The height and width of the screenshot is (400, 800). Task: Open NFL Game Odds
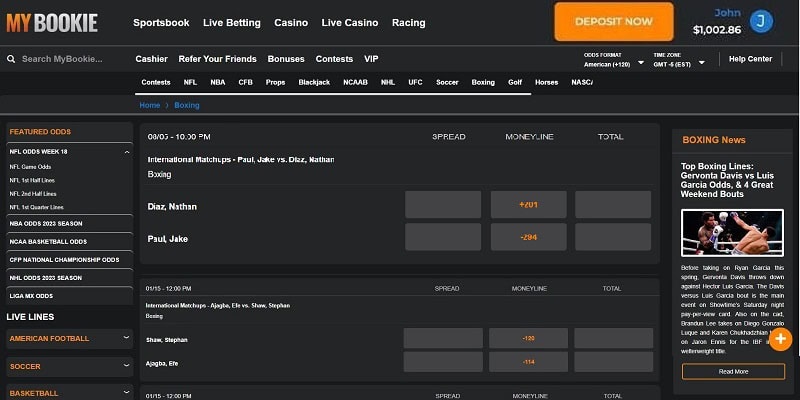pyautogui.click(x=30, y=167)
